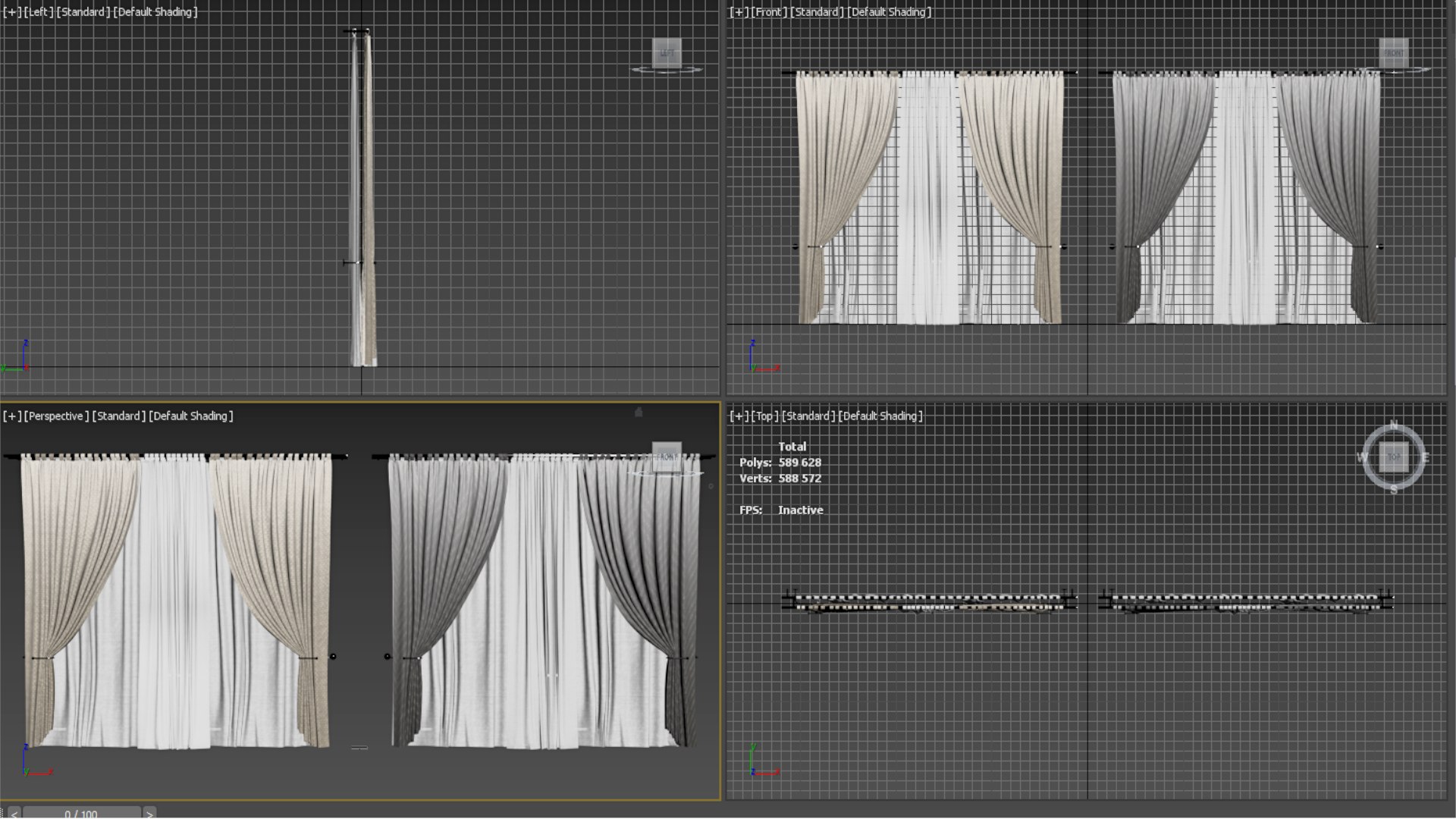Click the Polys count 589 628
The width and height of the screenshot is (1456, 819).
(x=799, y=463)
